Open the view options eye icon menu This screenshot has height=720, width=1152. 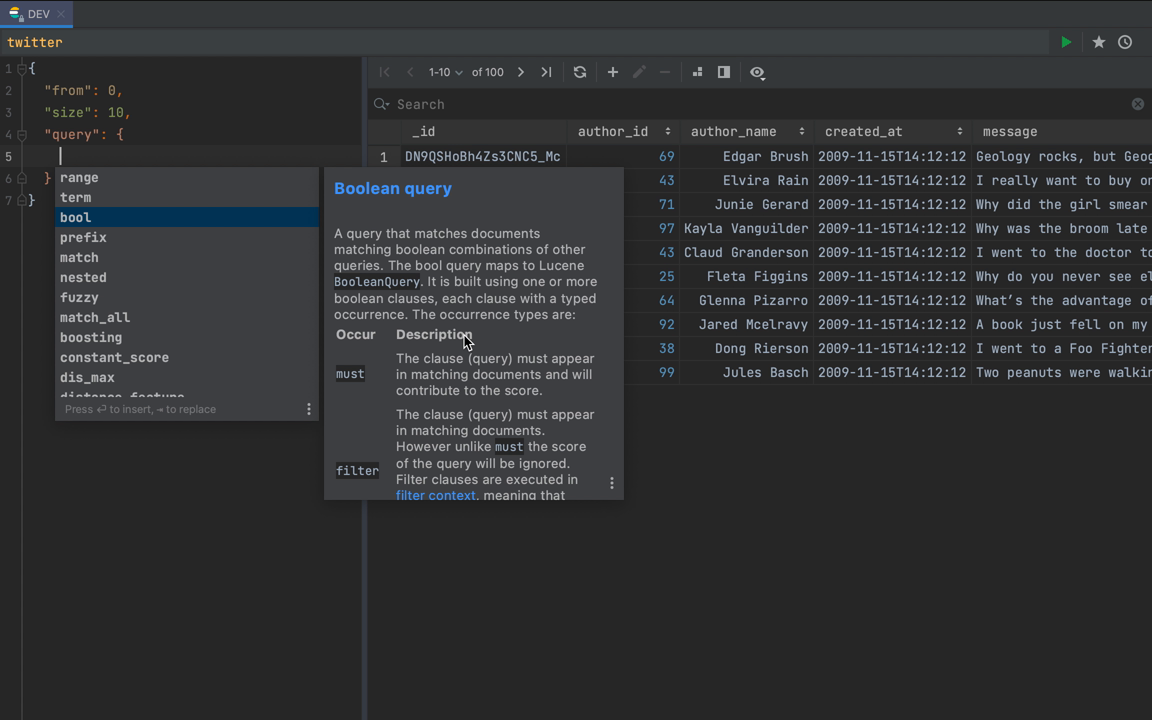tap(757, 72)
